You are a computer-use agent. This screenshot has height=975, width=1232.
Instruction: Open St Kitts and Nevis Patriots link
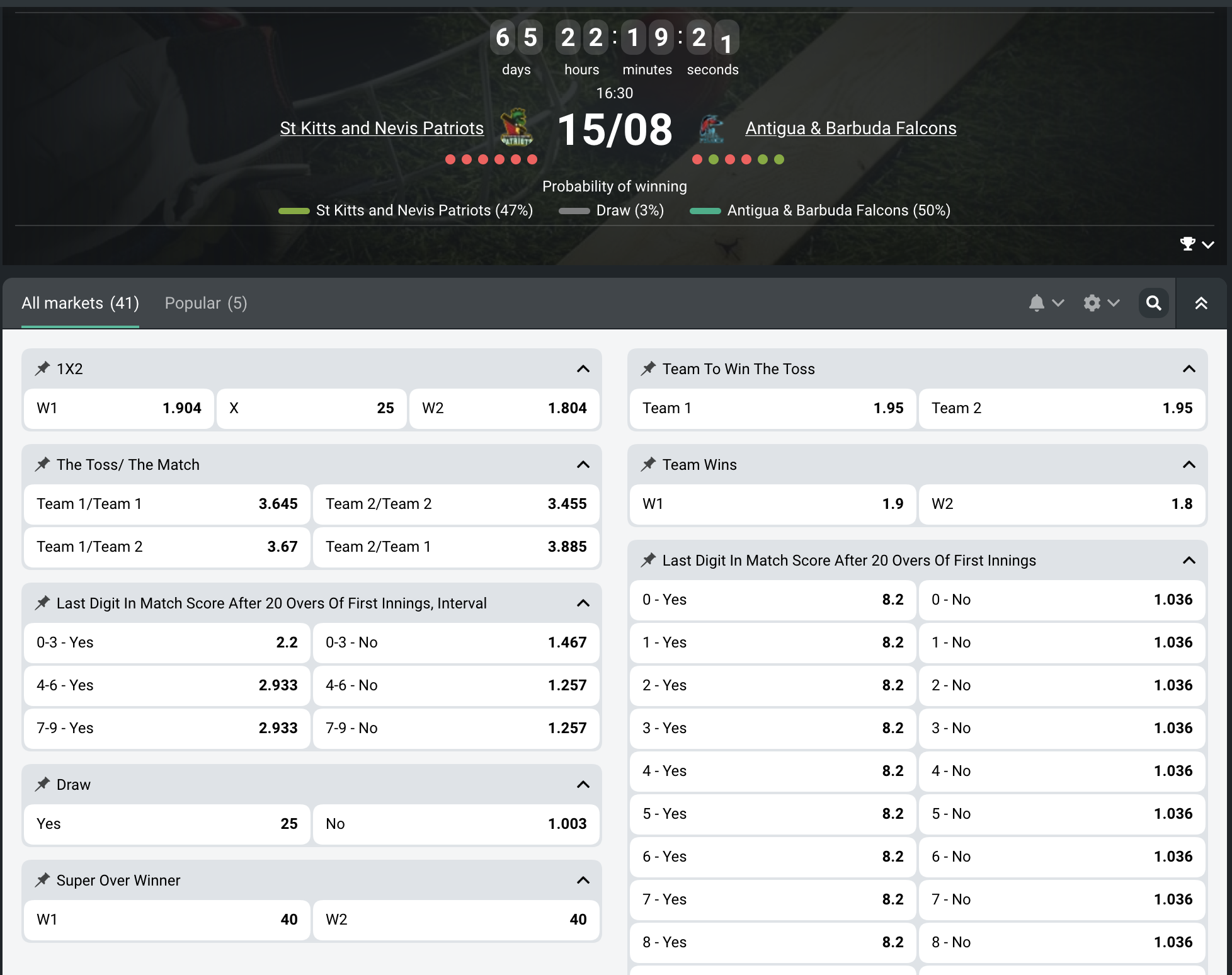click(382, 128)
